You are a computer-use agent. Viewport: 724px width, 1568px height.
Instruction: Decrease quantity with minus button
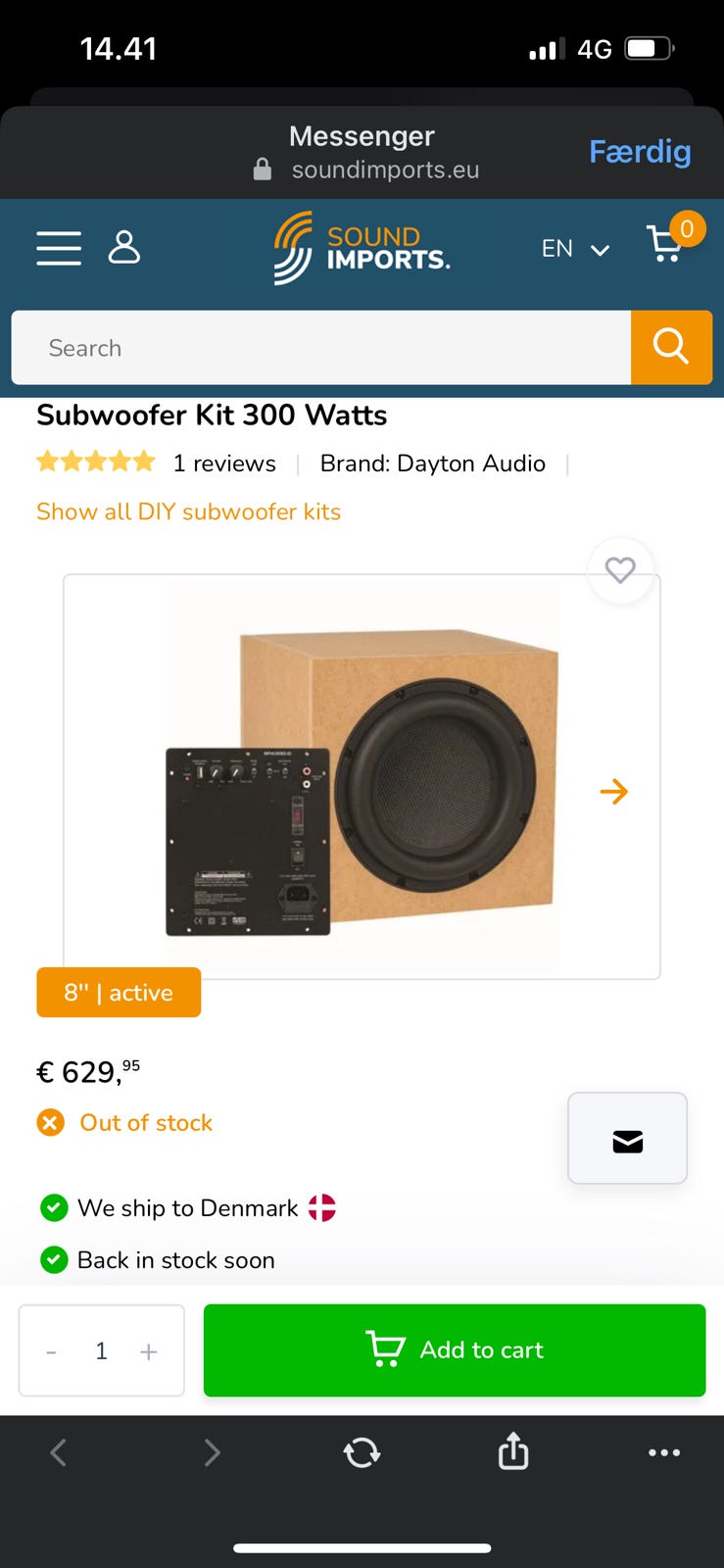[52, 1351]
